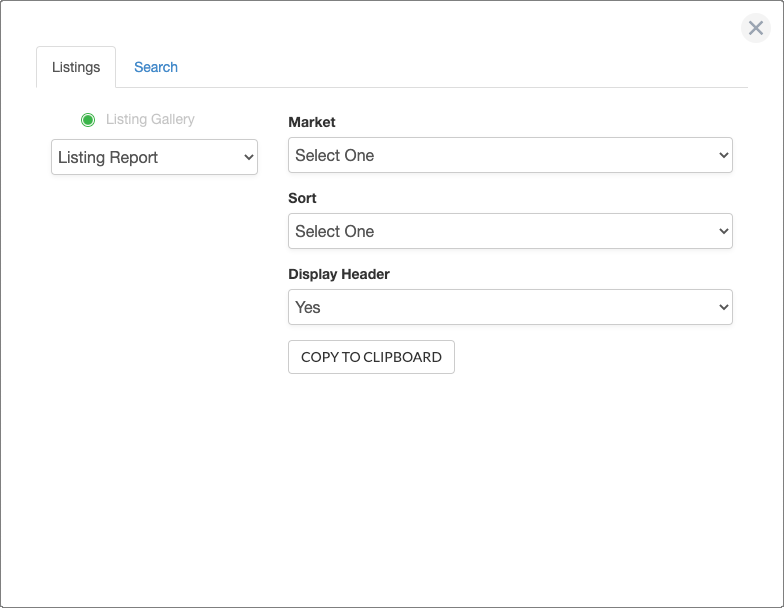Open the Listing Report dropdown
The image size is (784, 608).
coord(154,157)
